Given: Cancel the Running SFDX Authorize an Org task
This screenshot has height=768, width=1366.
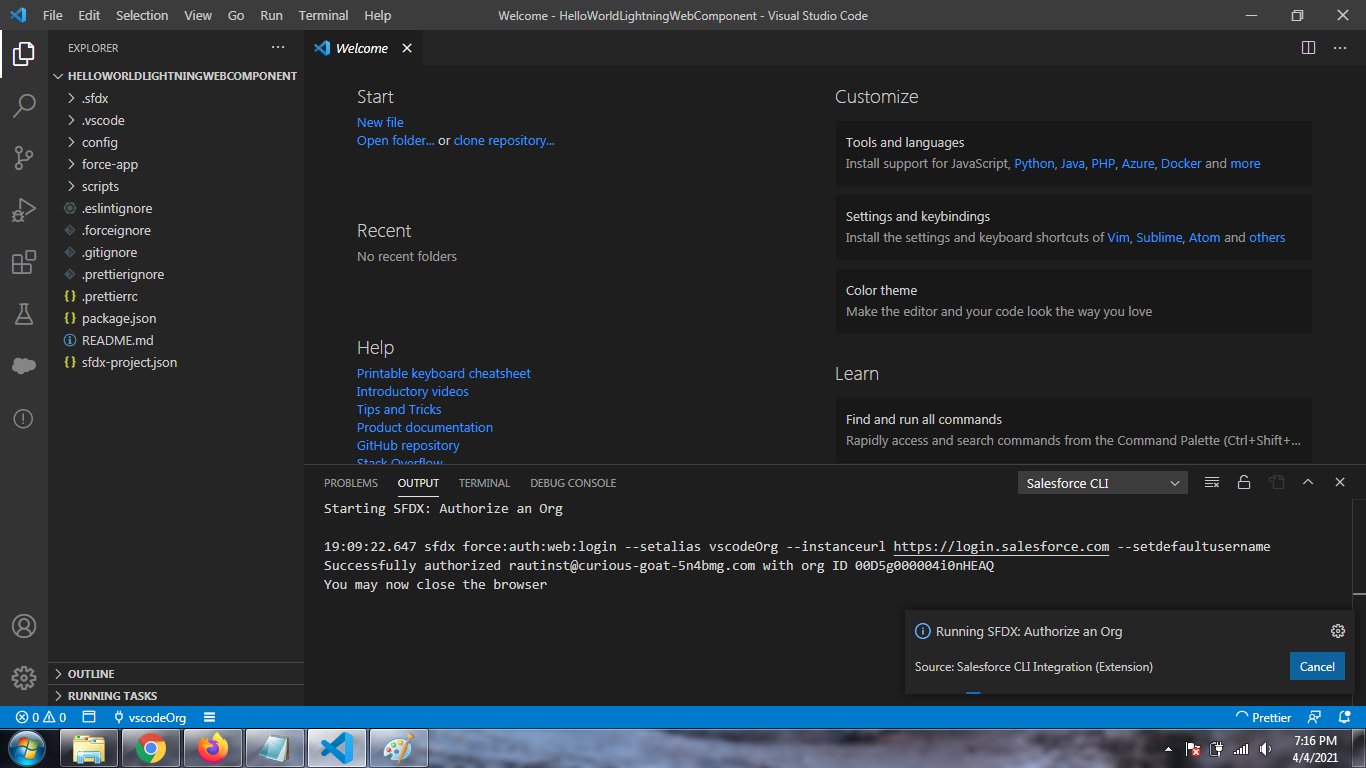Looking at the screenshot, I should tap(1317, 666).
